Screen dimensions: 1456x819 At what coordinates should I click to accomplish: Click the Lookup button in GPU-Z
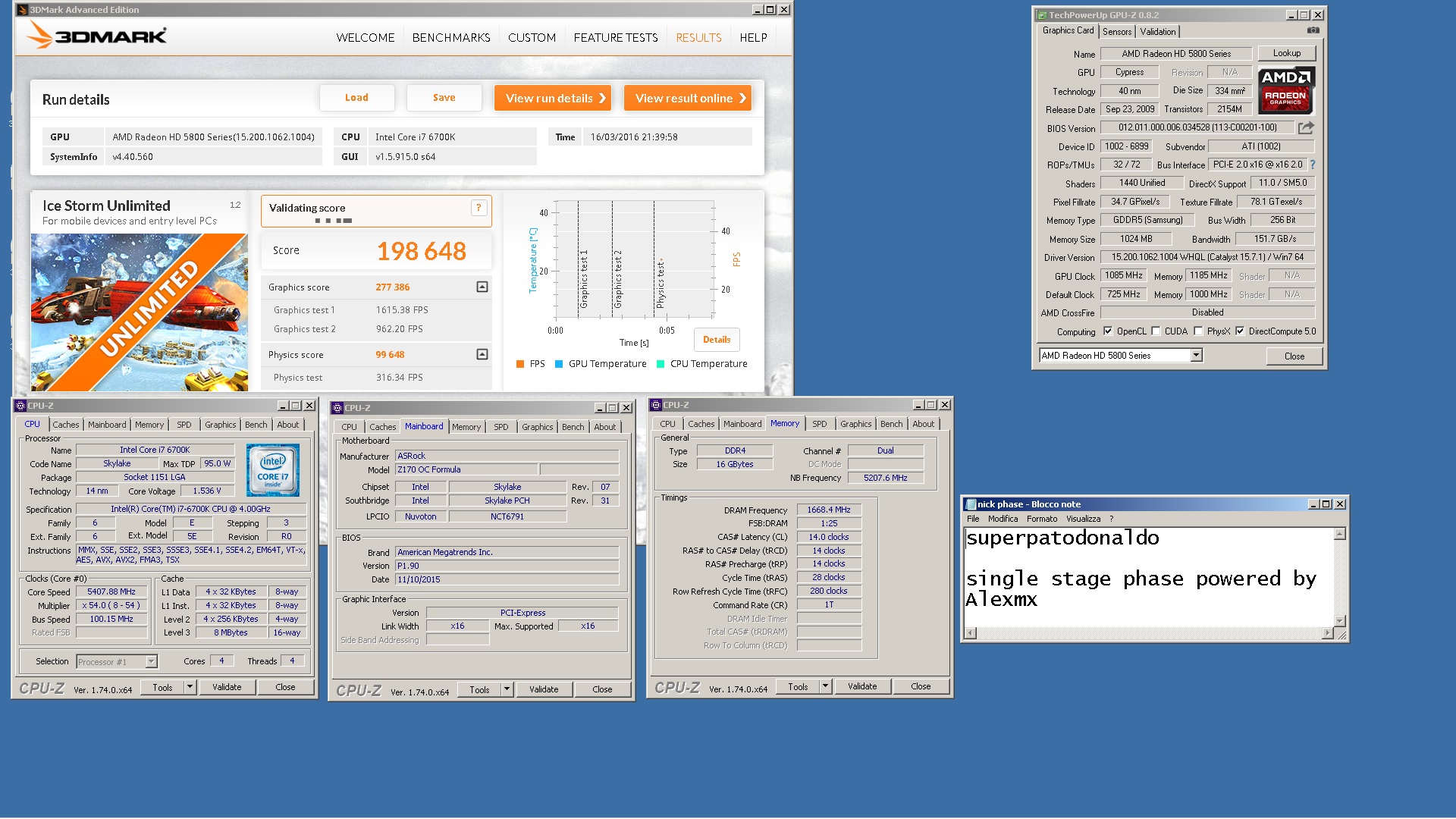point(1287,53)
